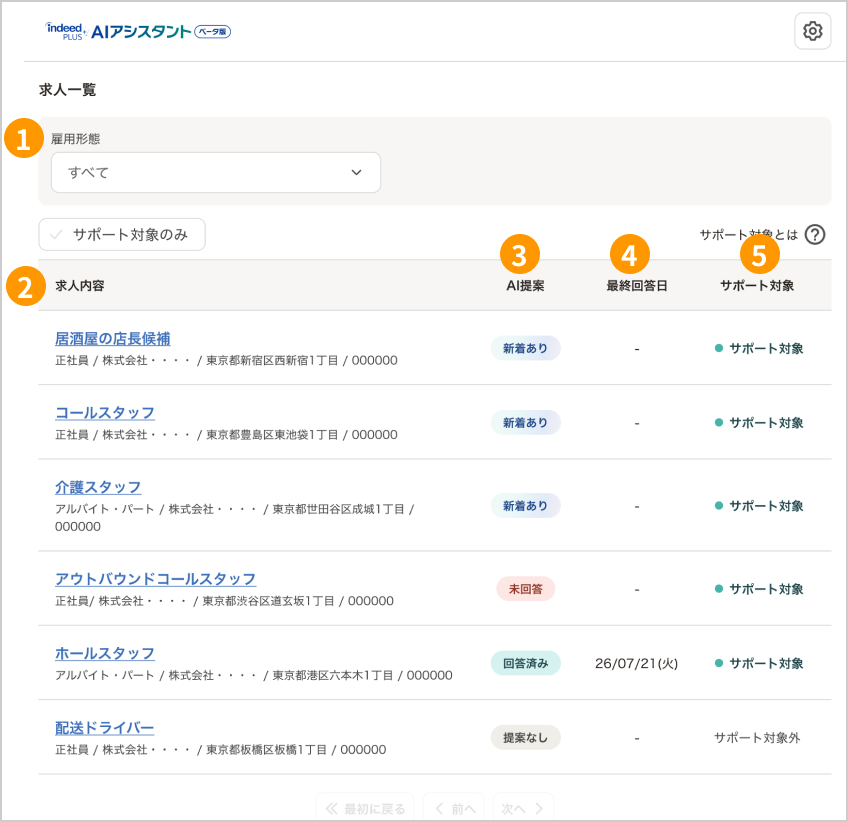Click サポート対象 status in 介護スタッフ row

tap(759, 506)
